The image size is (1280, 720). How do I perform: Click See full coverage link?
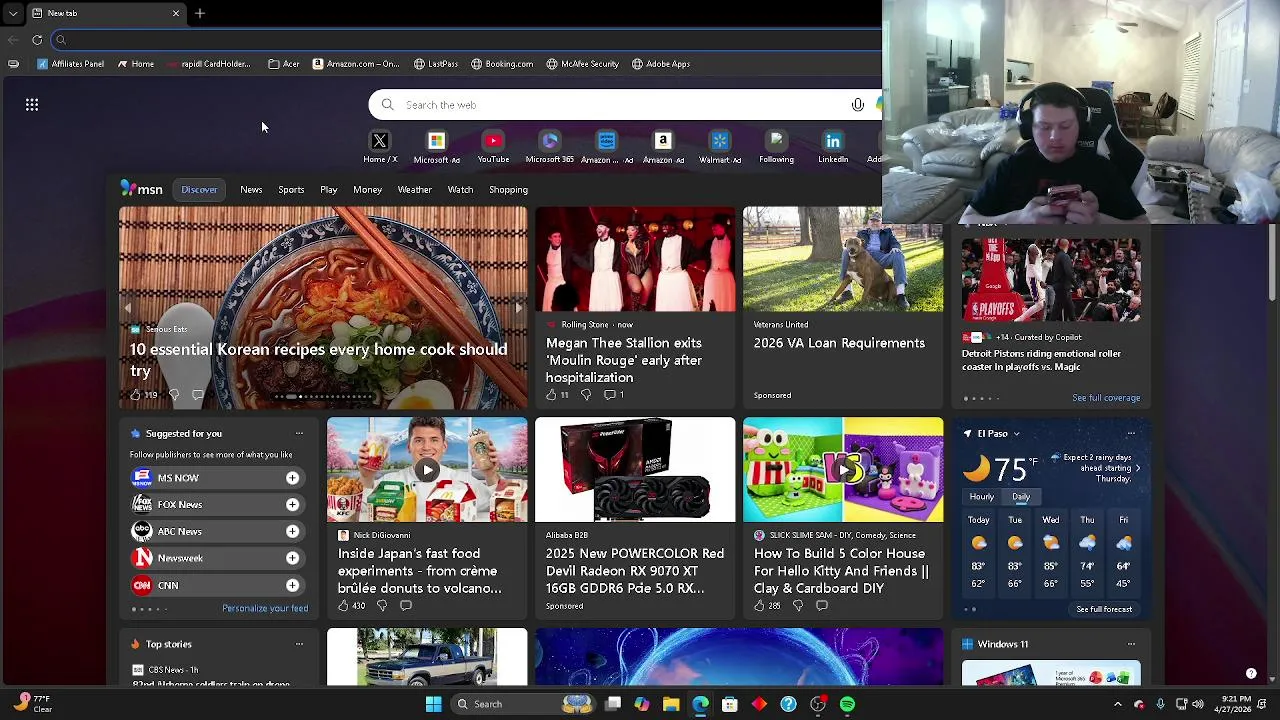1106,398
